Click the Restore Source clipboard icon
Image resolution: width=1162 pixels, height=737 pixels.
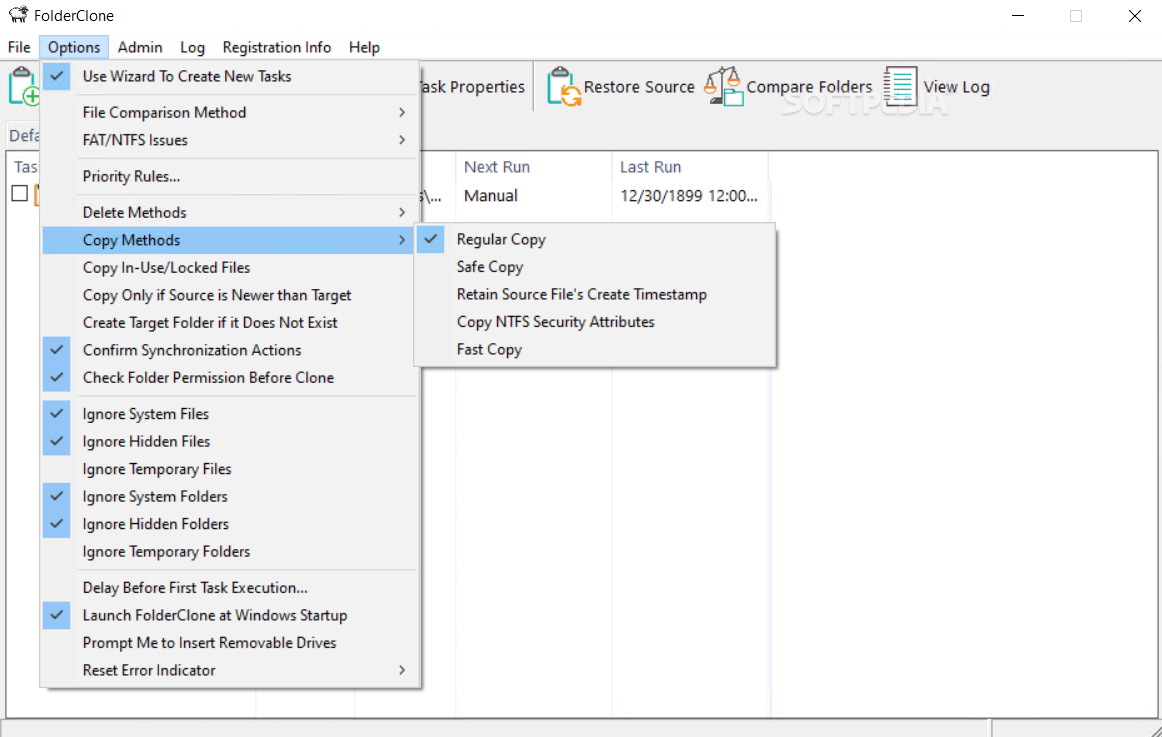pos(563,87)
